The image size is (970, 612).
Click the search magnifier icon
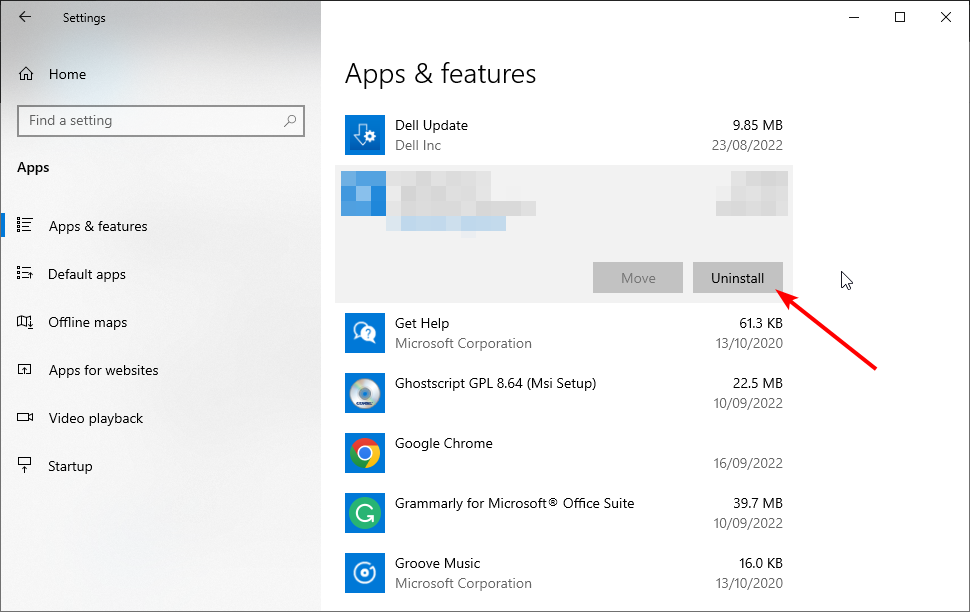[x=290, y=121]
